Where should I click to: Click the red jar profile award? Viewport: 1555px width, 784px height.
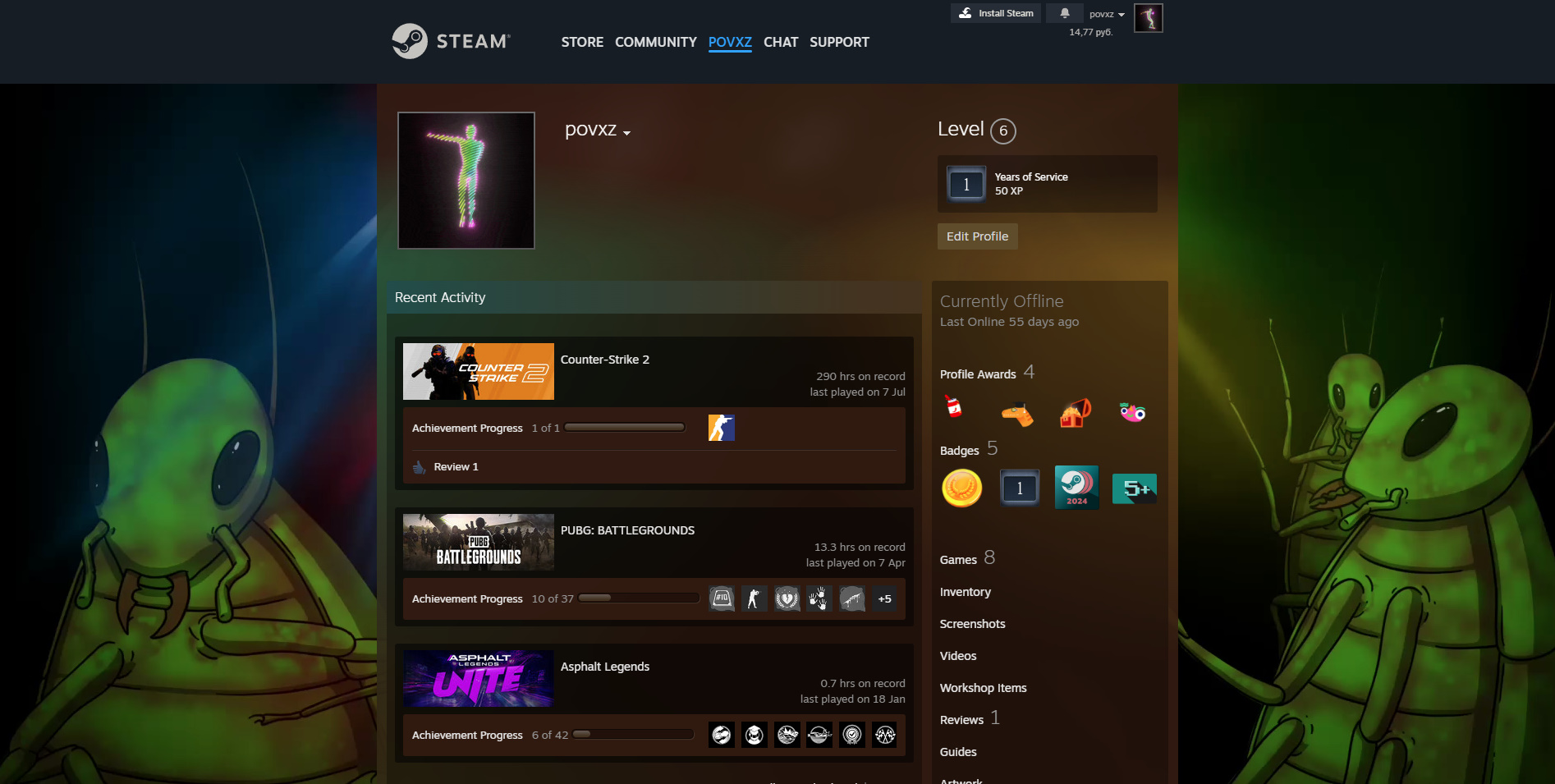pos(954,408)
